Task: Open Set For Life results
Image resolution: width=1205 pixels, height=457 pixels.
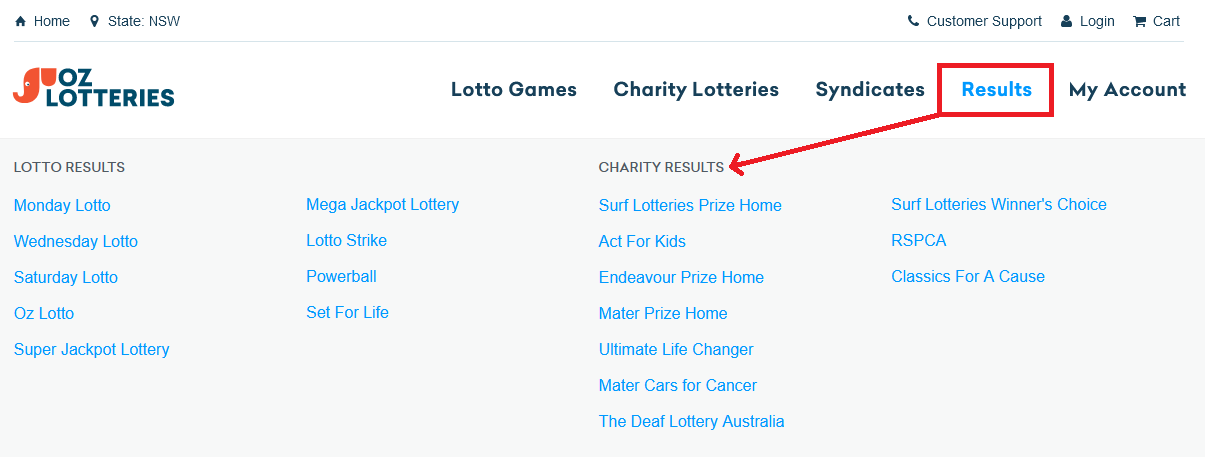Action: pyautogui.click(x=347, y=313)
